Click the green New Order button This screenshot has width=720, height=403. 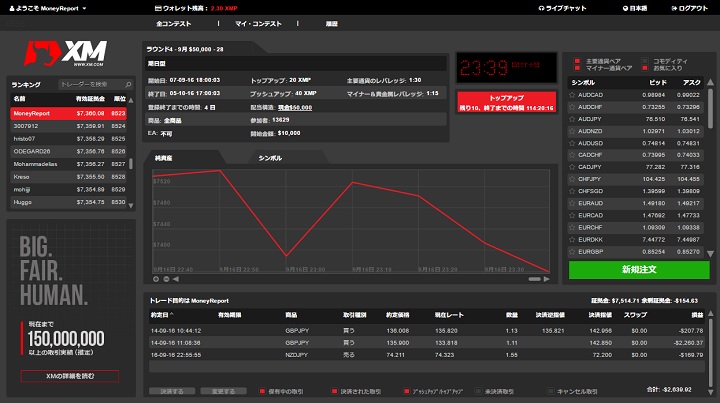click(x=639, y=270)
